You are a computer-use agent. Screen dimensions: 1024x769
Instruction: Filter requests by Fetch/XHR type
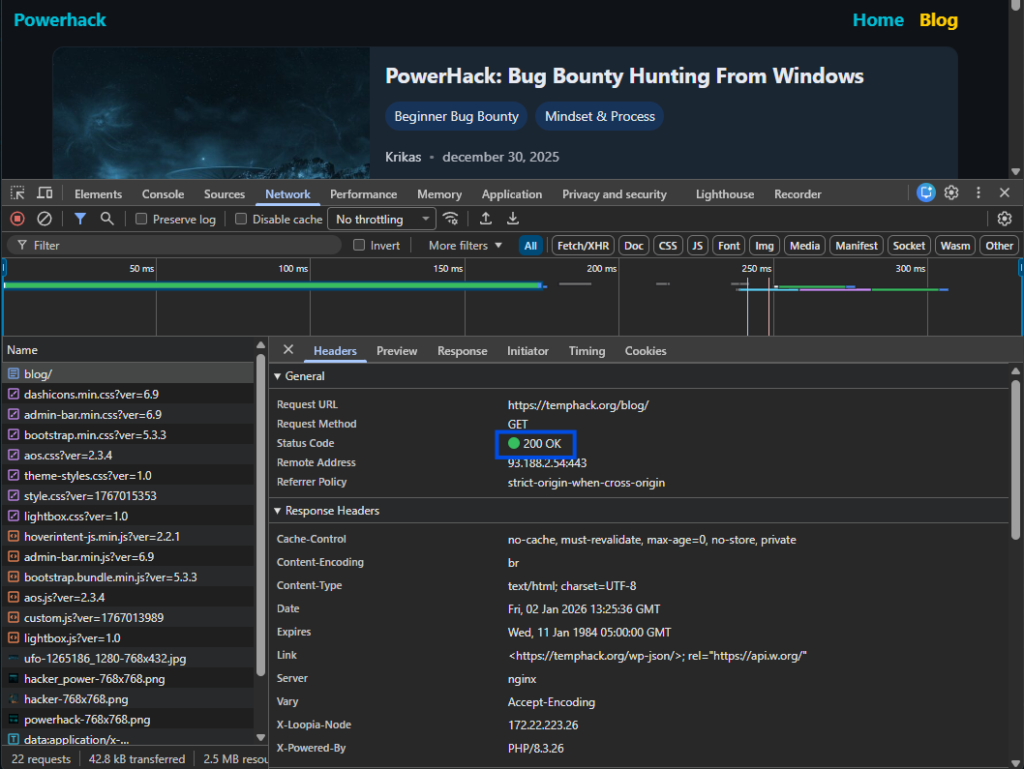coord(583,245)
